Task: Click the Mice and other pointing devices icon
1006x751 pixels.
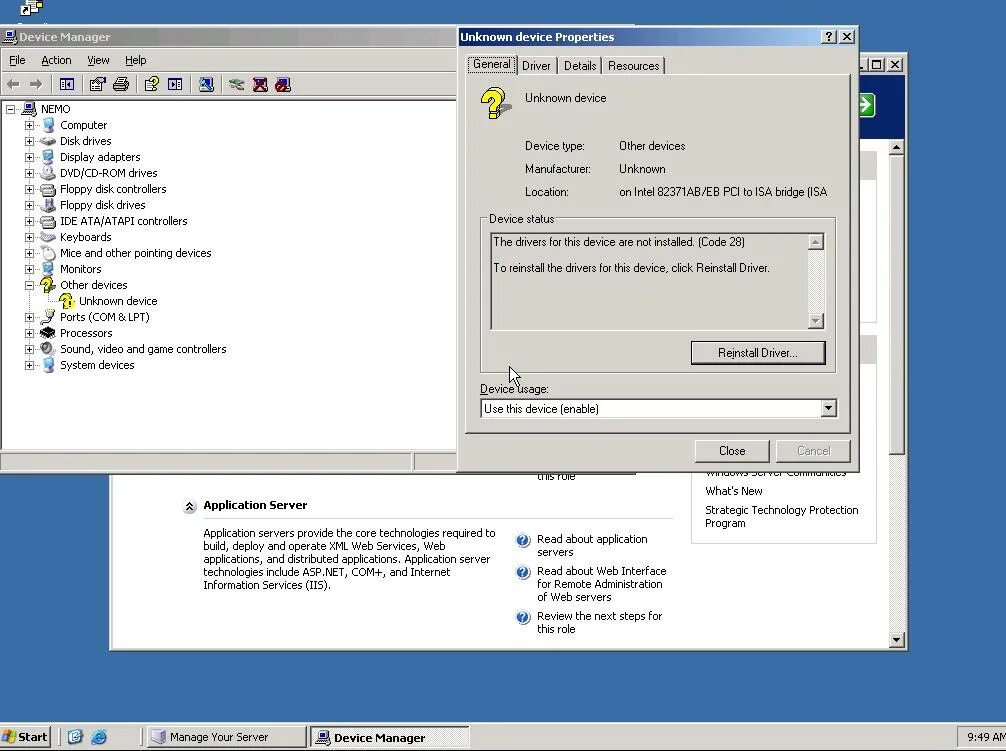Action: tap(47, 253)
